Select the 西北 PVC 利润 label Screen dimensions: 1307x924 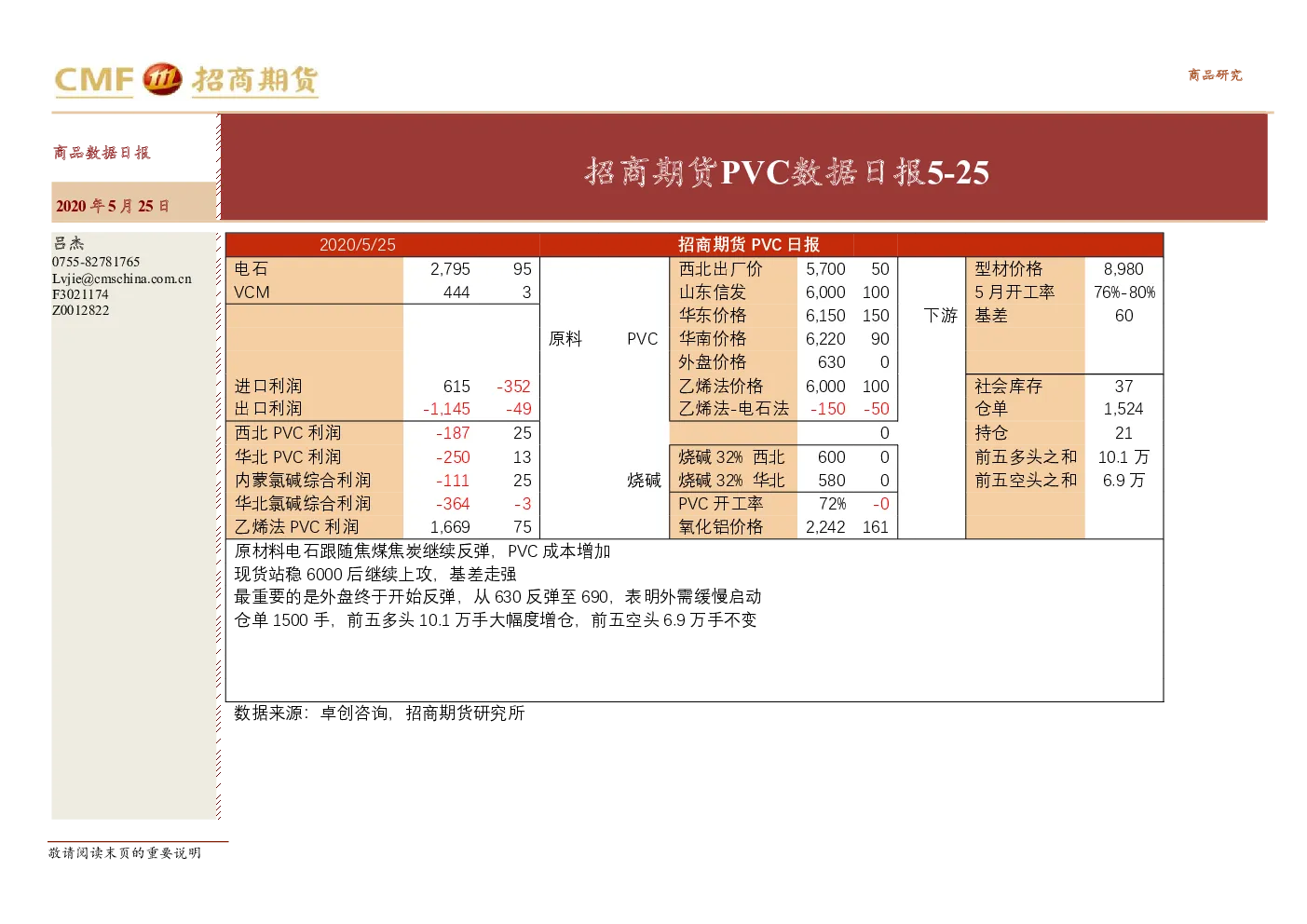click(288, 433)
